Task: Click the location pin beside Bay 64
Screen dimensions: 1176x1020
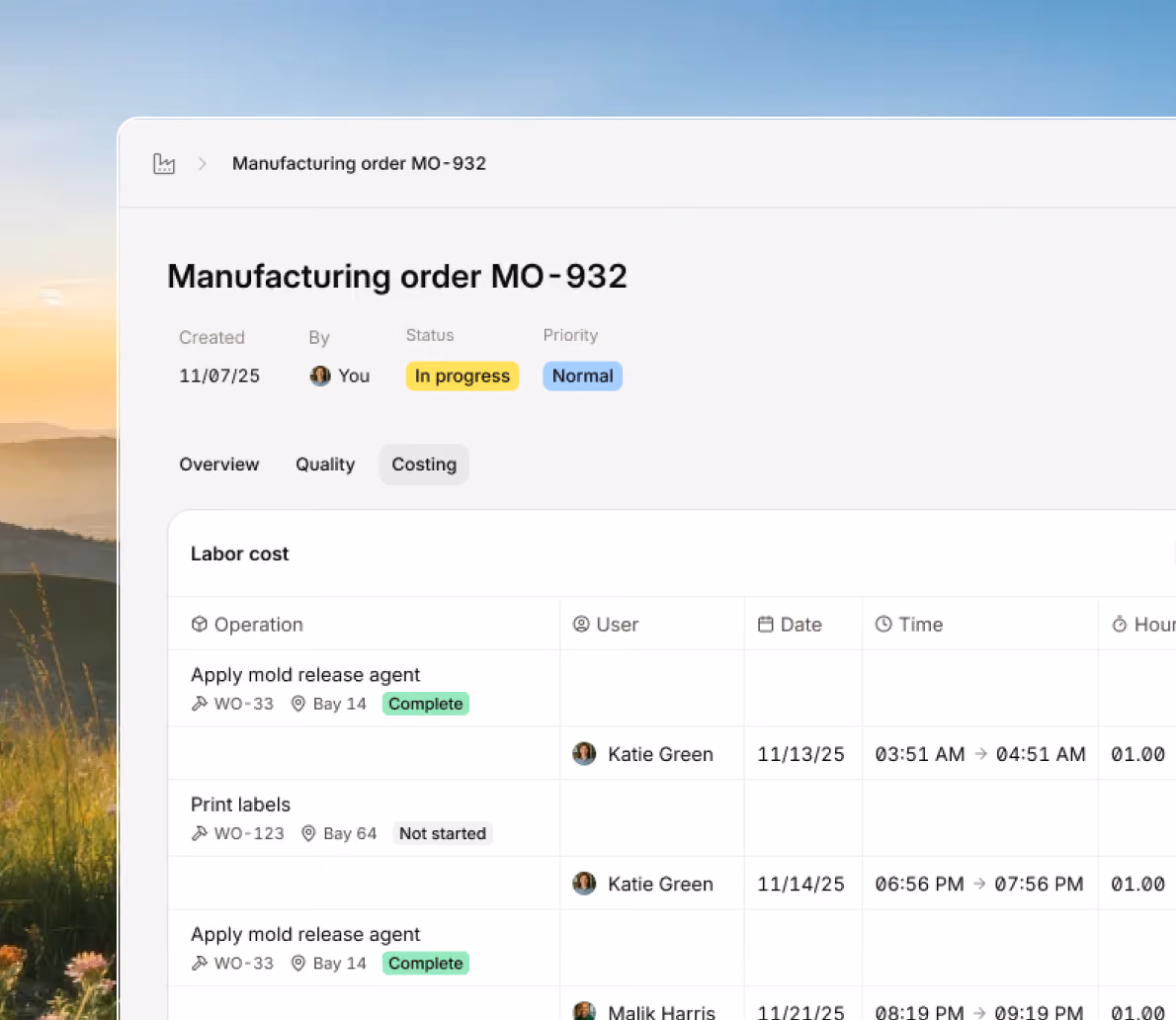Action: click(x=308, y=833)
